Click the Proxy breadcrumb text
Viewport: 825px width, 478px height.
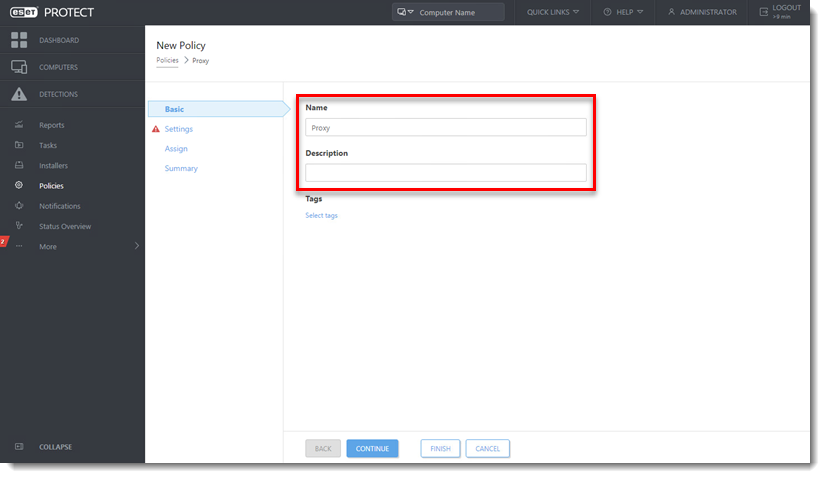point(200,61)
